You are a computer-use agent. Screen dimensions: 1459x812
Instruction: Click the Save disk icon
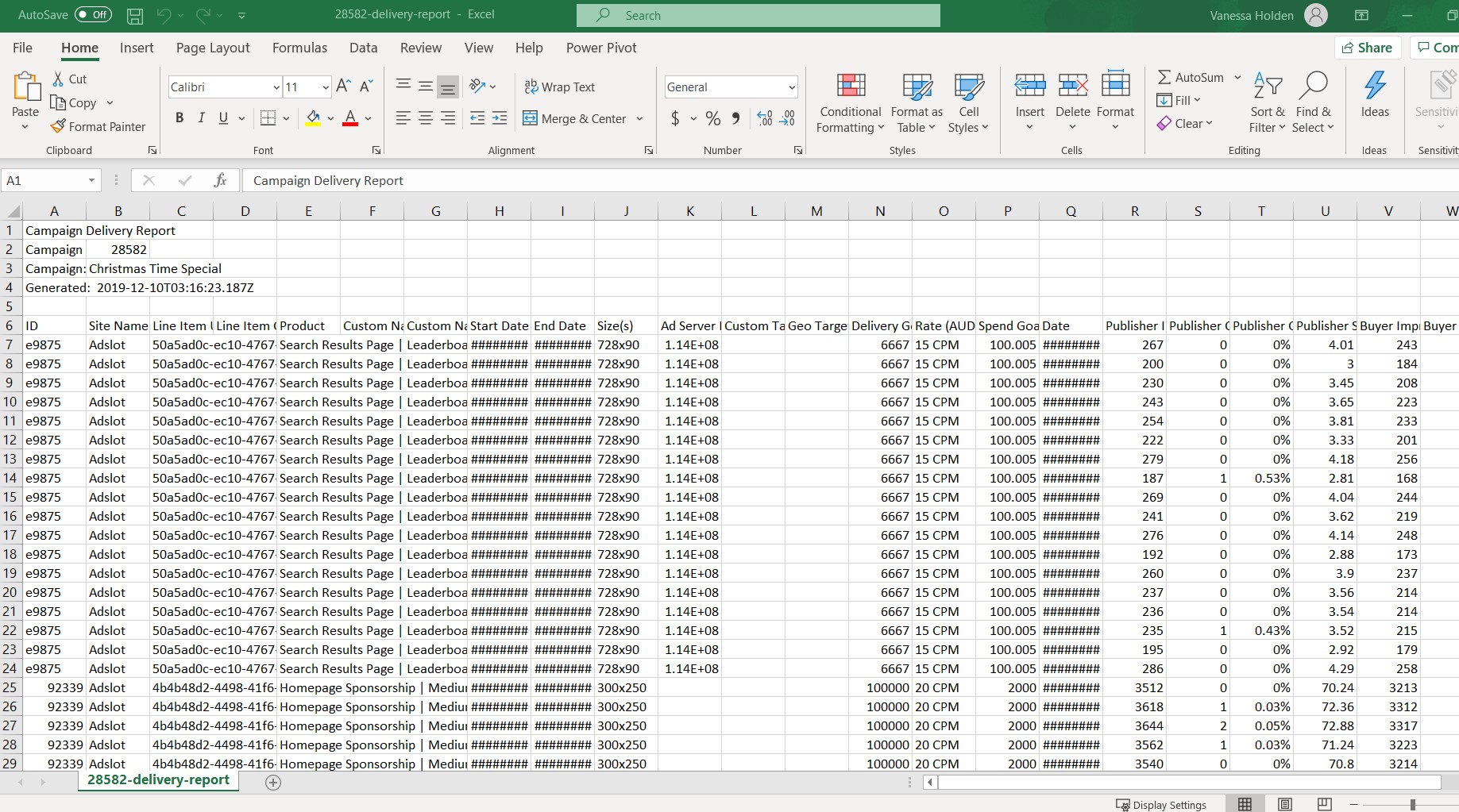(x=135, y=15)
